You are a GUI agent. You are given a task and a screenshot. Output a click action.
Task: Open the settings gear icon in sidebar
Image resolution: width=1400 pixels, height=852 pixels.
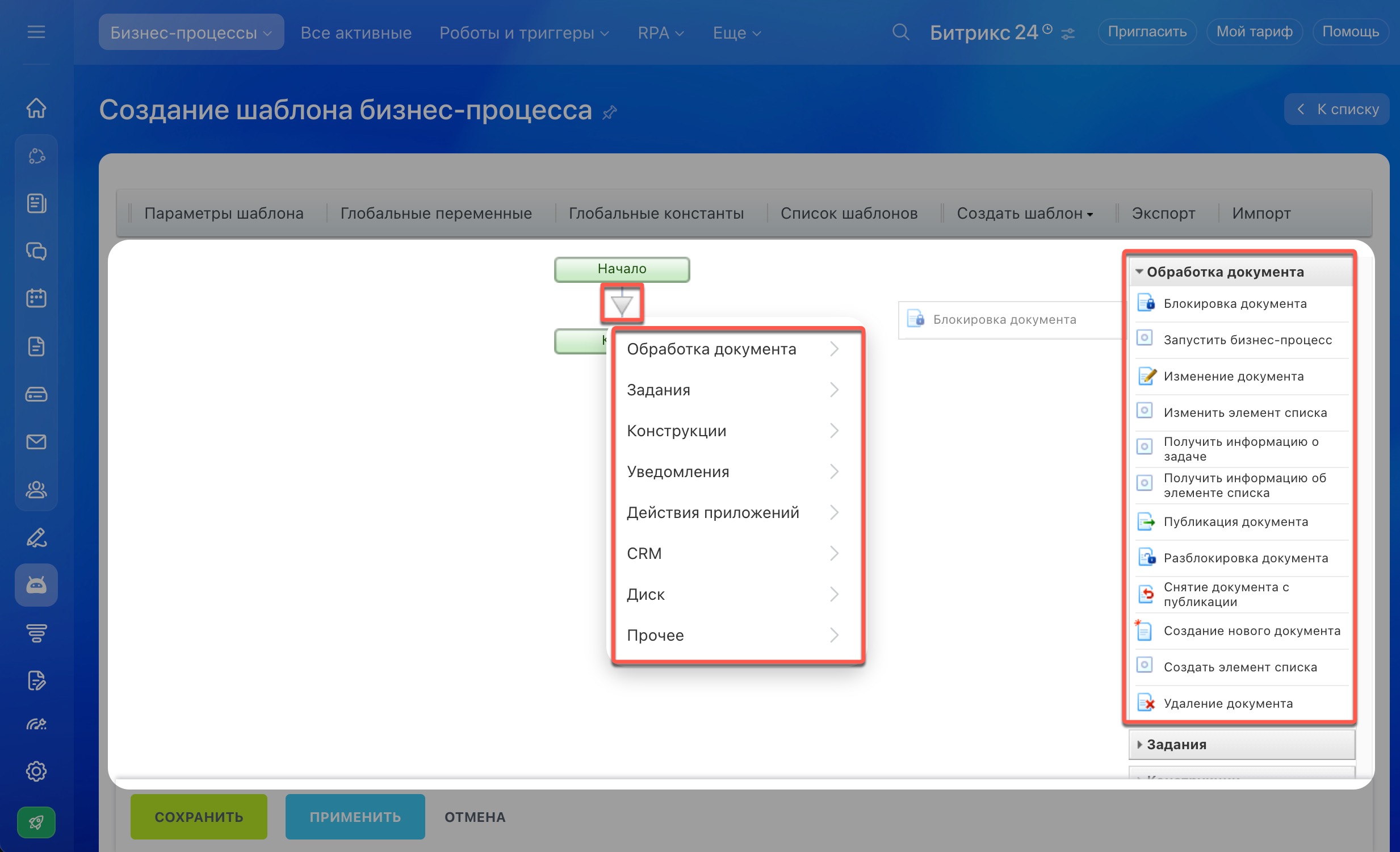point(36,771)
